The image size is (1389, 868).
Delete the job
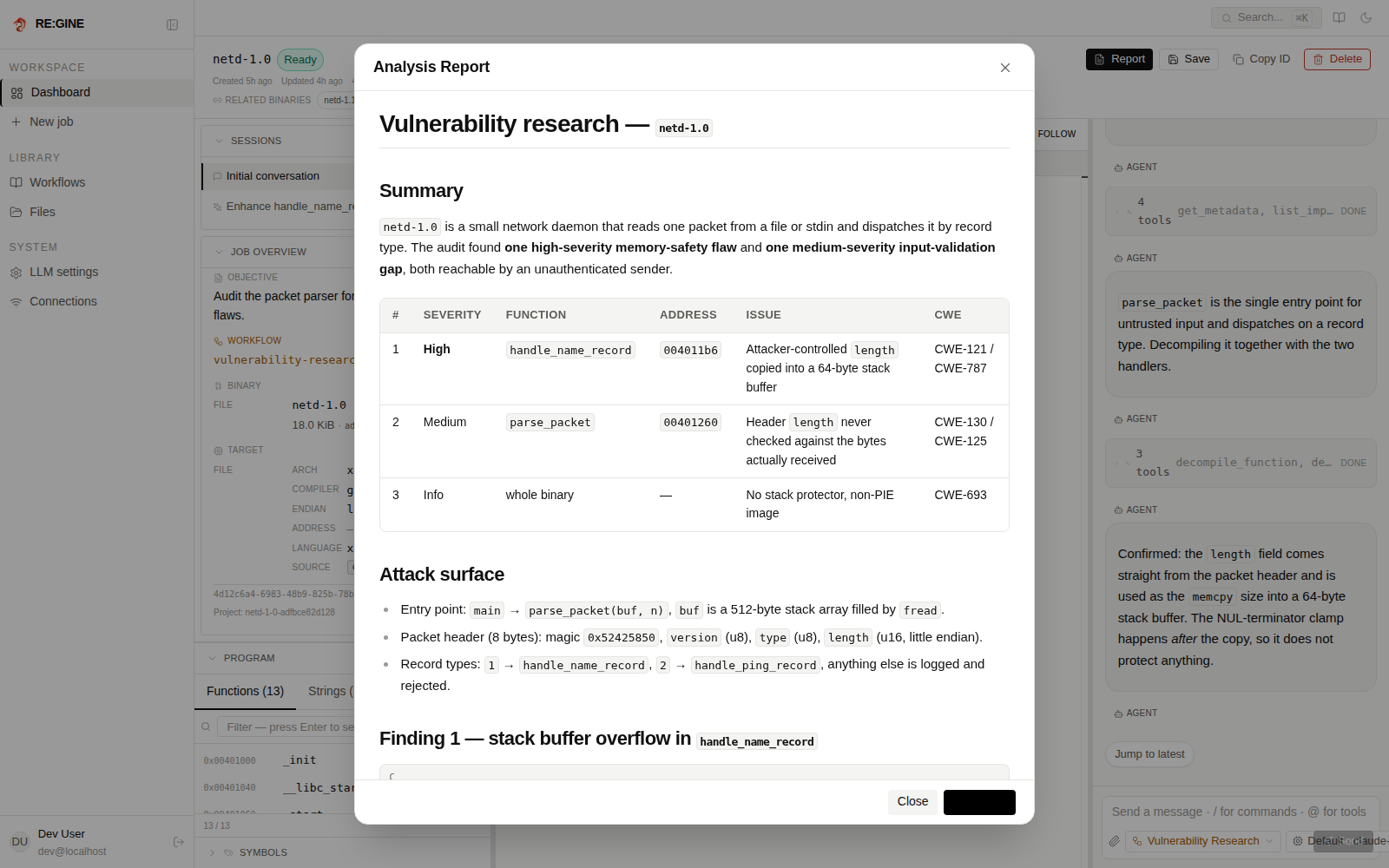[x=1337, y=59]
